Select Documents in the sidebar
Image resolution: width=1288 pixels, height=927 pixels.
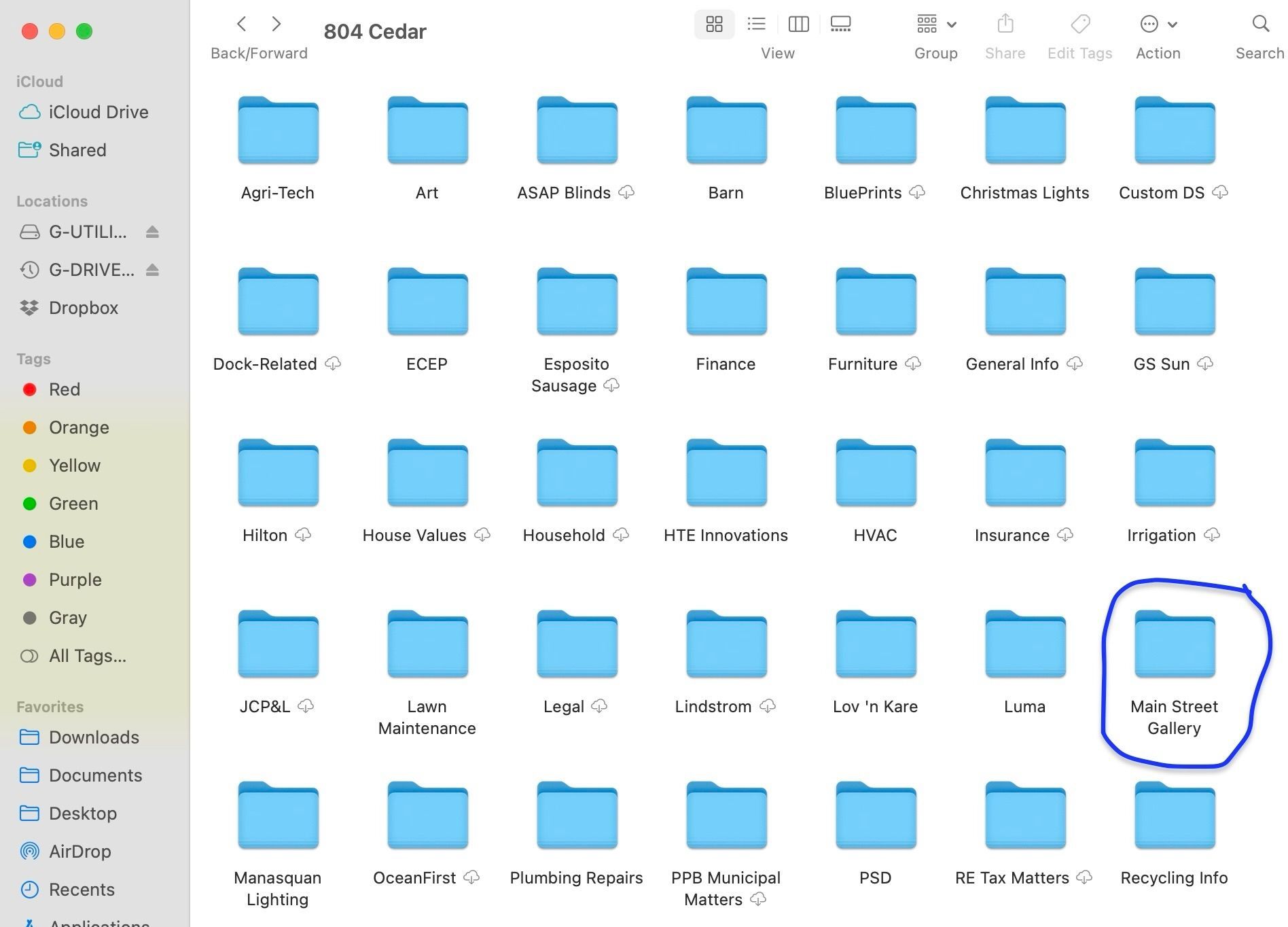click(94, 775)
